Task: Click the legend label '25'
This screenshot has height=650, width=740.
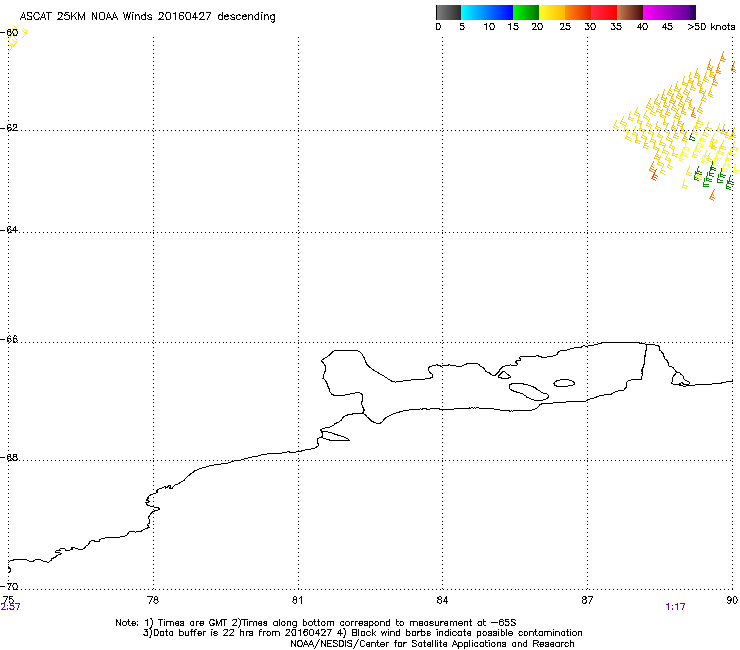Action: [565, 27]
